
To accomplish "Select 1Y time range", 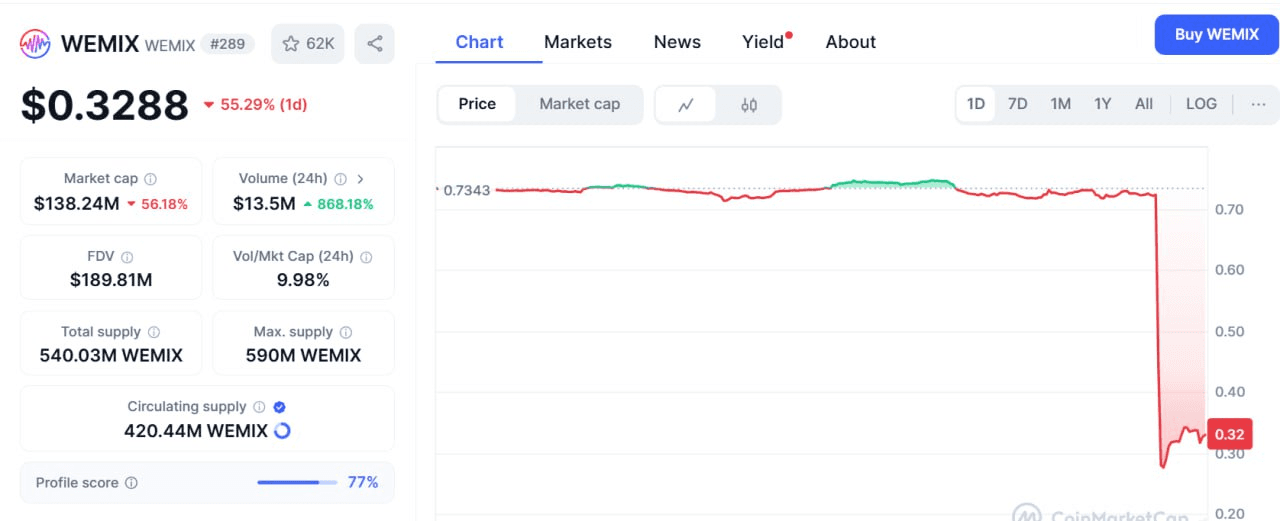I will coord(1103,104).
